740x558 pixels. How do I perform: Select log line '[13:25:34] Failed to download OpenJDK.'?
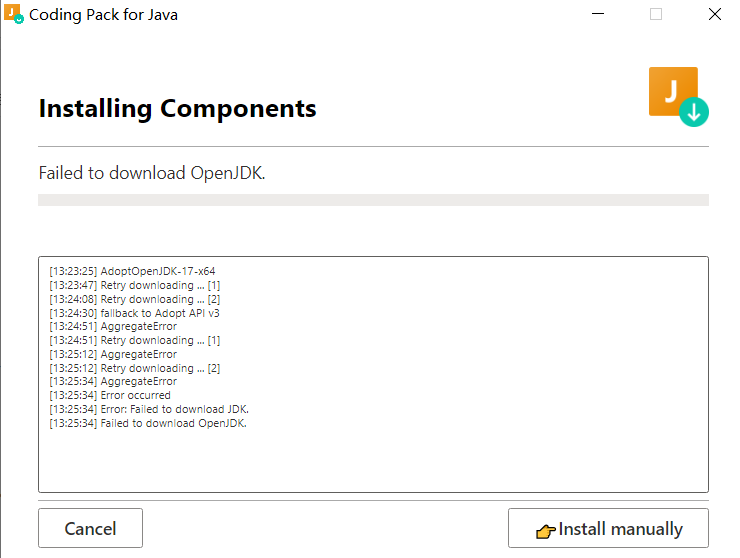pos(148,423)
